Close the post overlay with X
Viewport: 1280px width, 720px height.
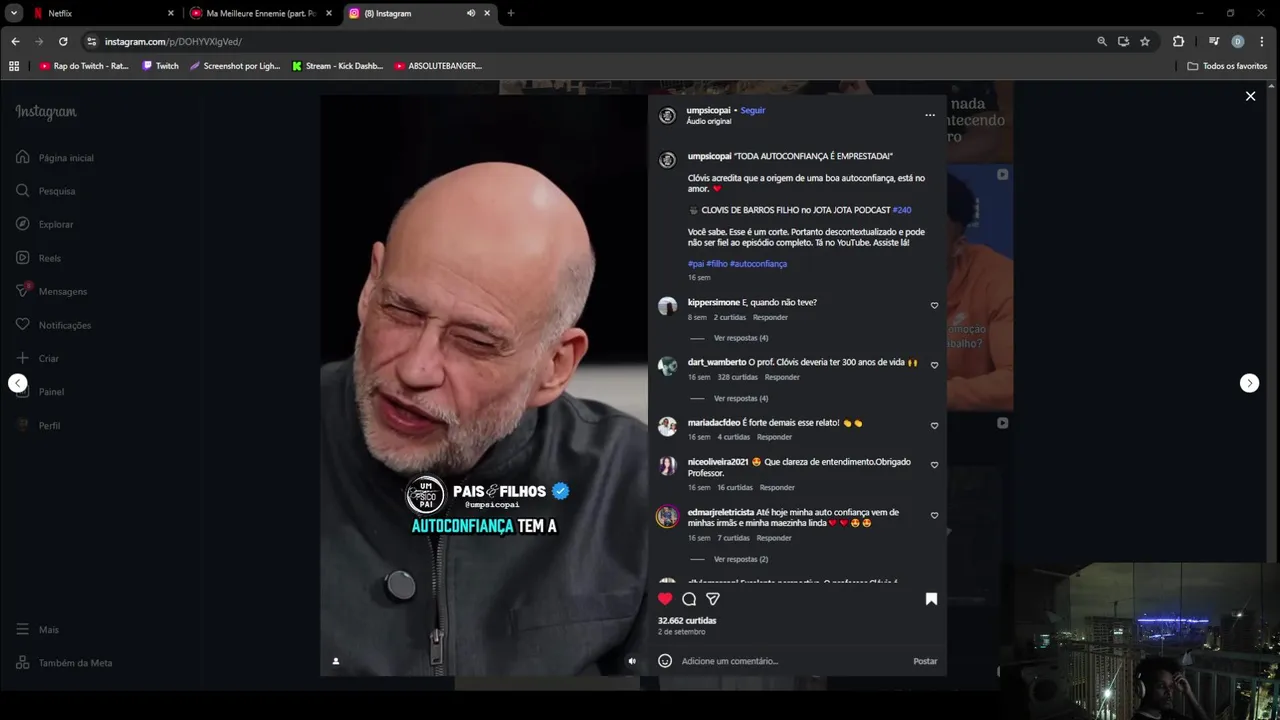(x=1250, y=96)
